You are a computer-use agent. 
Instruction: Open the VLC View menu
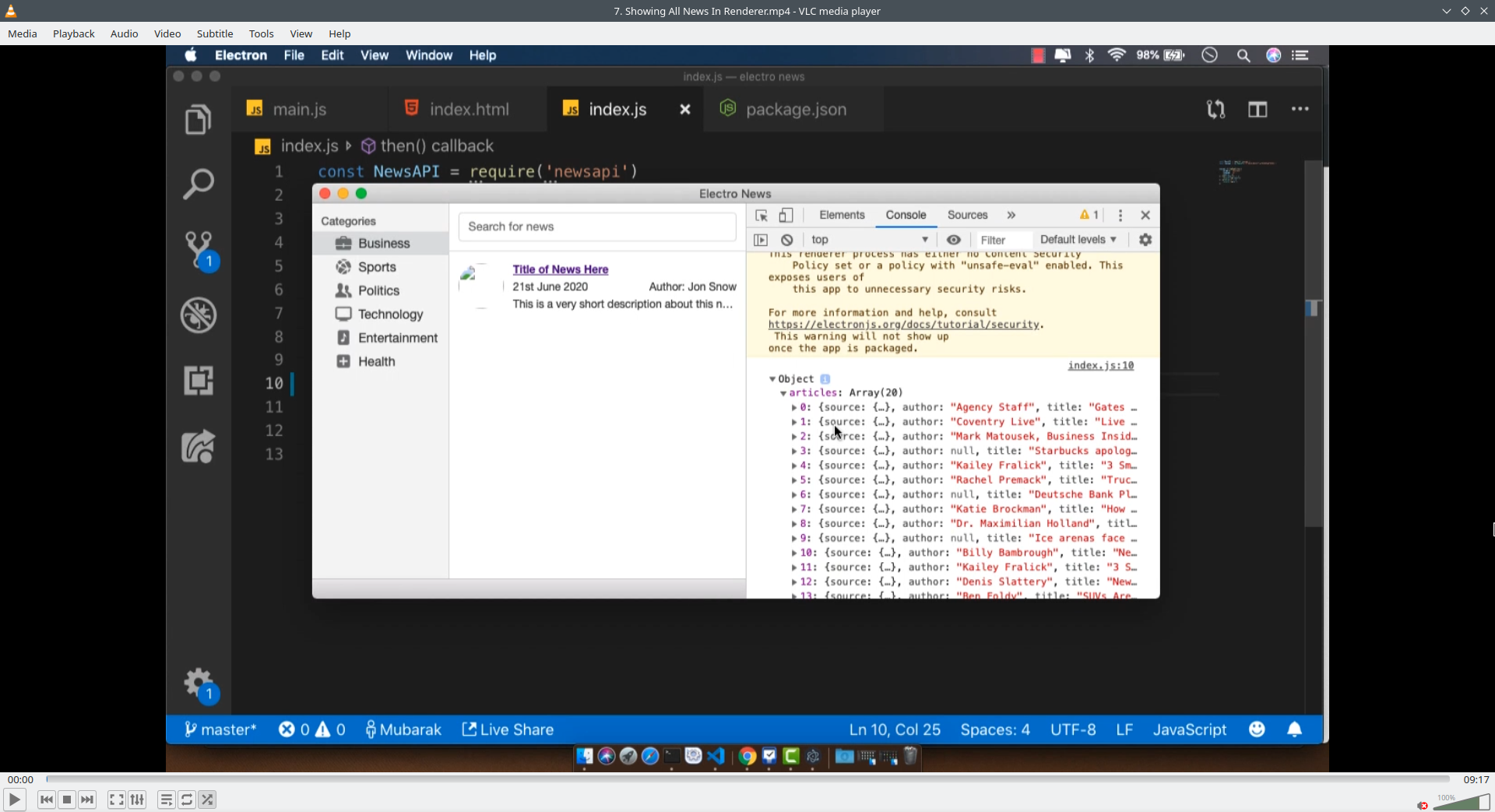(x=301, y=33)
